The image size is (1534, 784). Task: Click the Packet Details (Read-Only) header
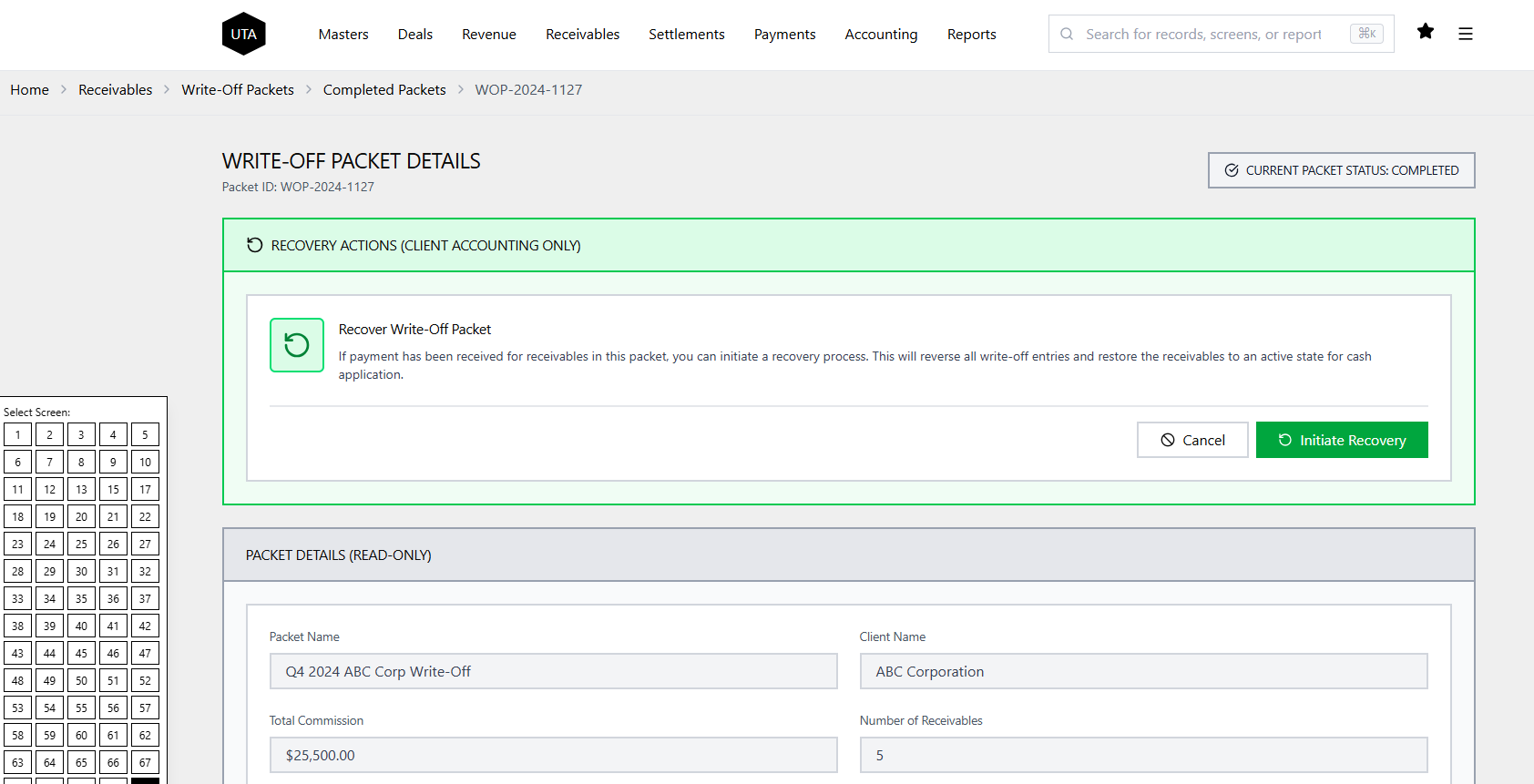(849, 555)
